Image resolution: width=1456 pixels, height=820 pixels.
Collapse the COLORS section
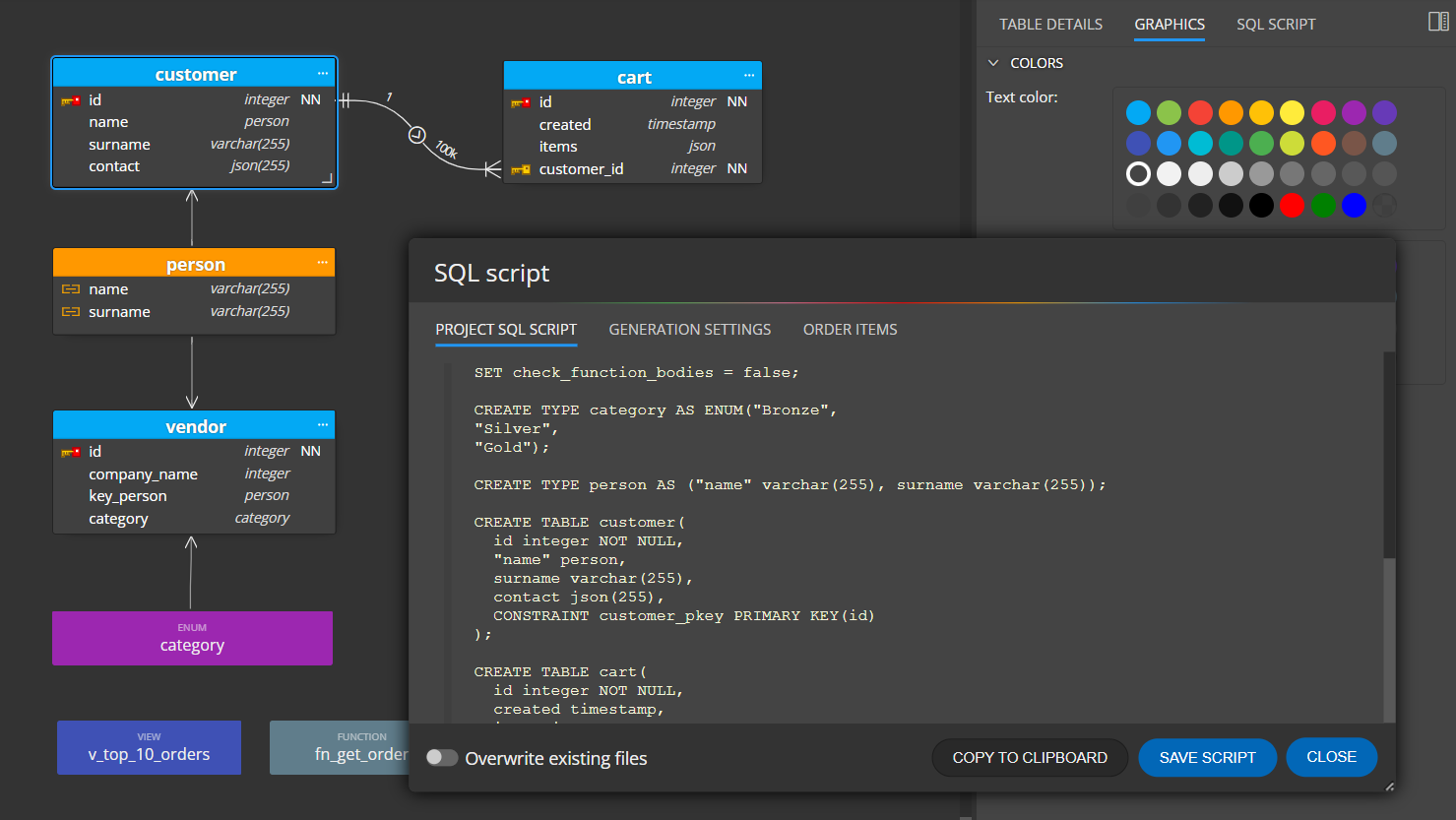click(993, 63)
